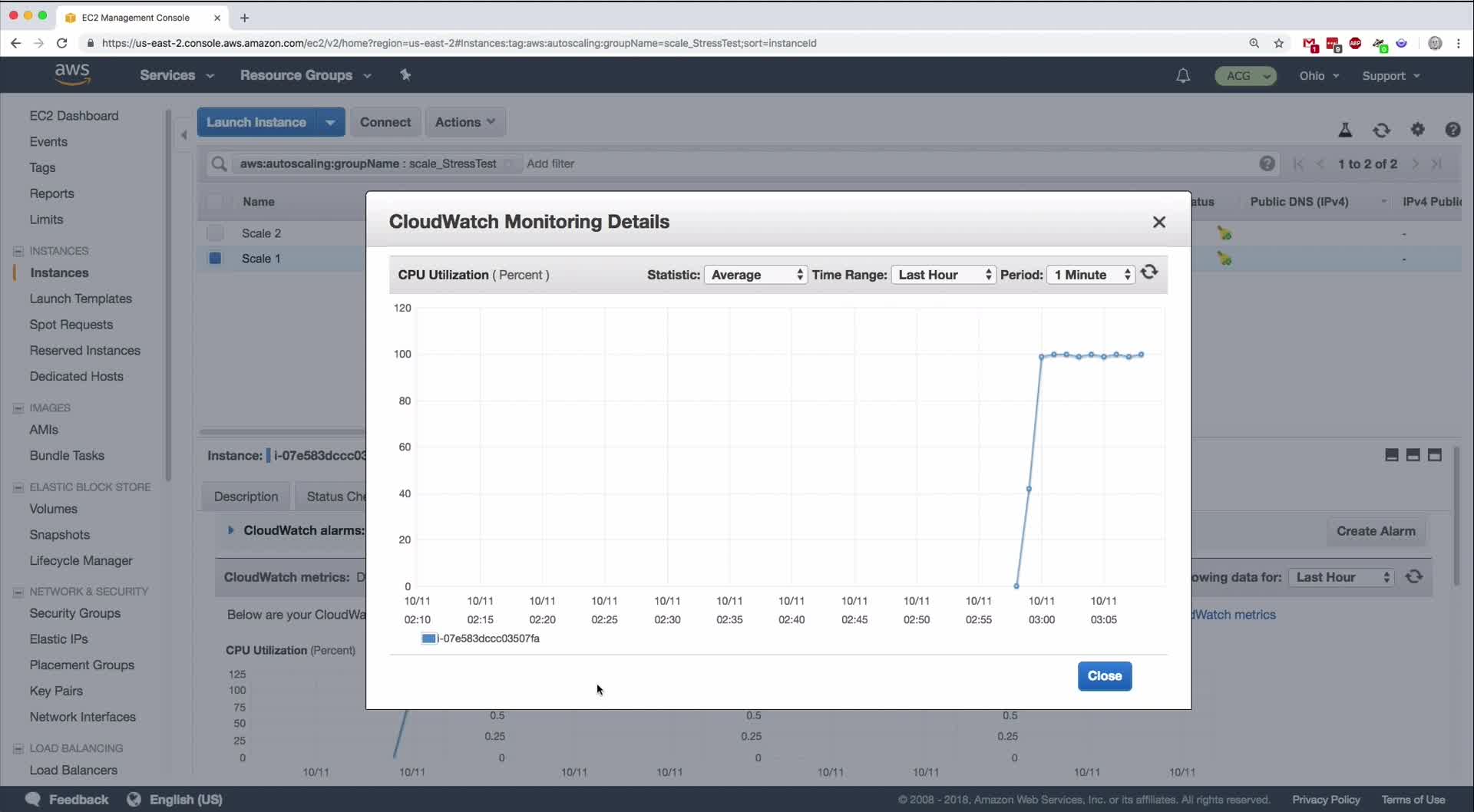The width and height of the screenshot is (1474, 812).
Task: Open the Time Range Last Hour dropdown
Action: tap(944, 275)
